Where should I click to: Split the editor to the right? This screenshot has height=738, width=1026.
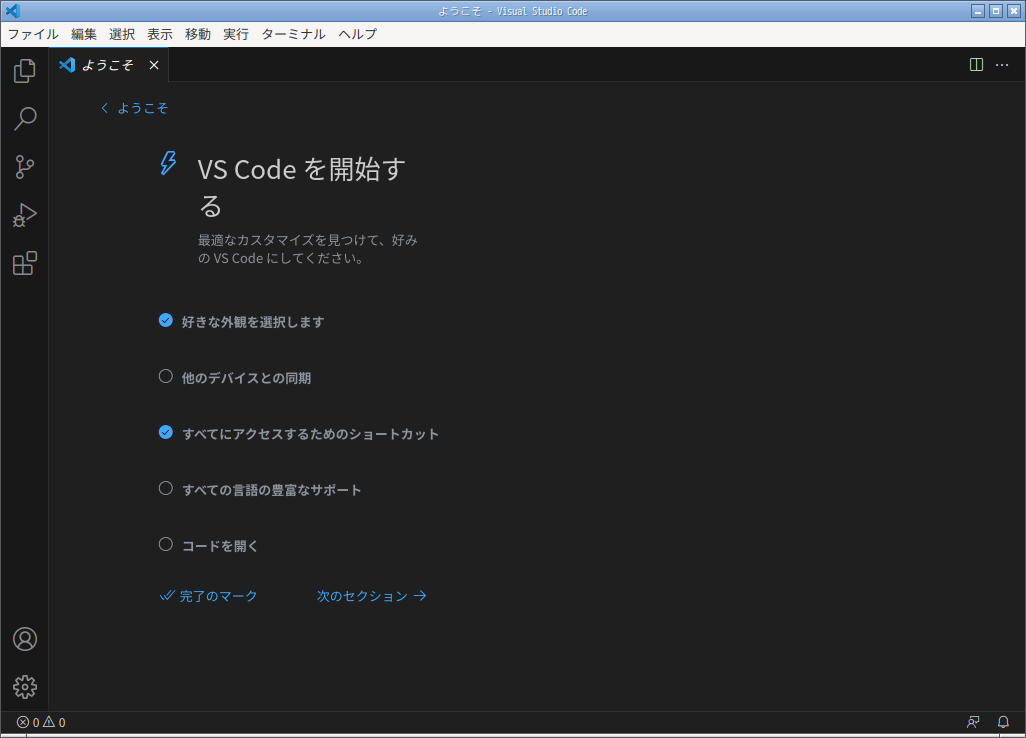pyautogui.click(x=976, y=65)
